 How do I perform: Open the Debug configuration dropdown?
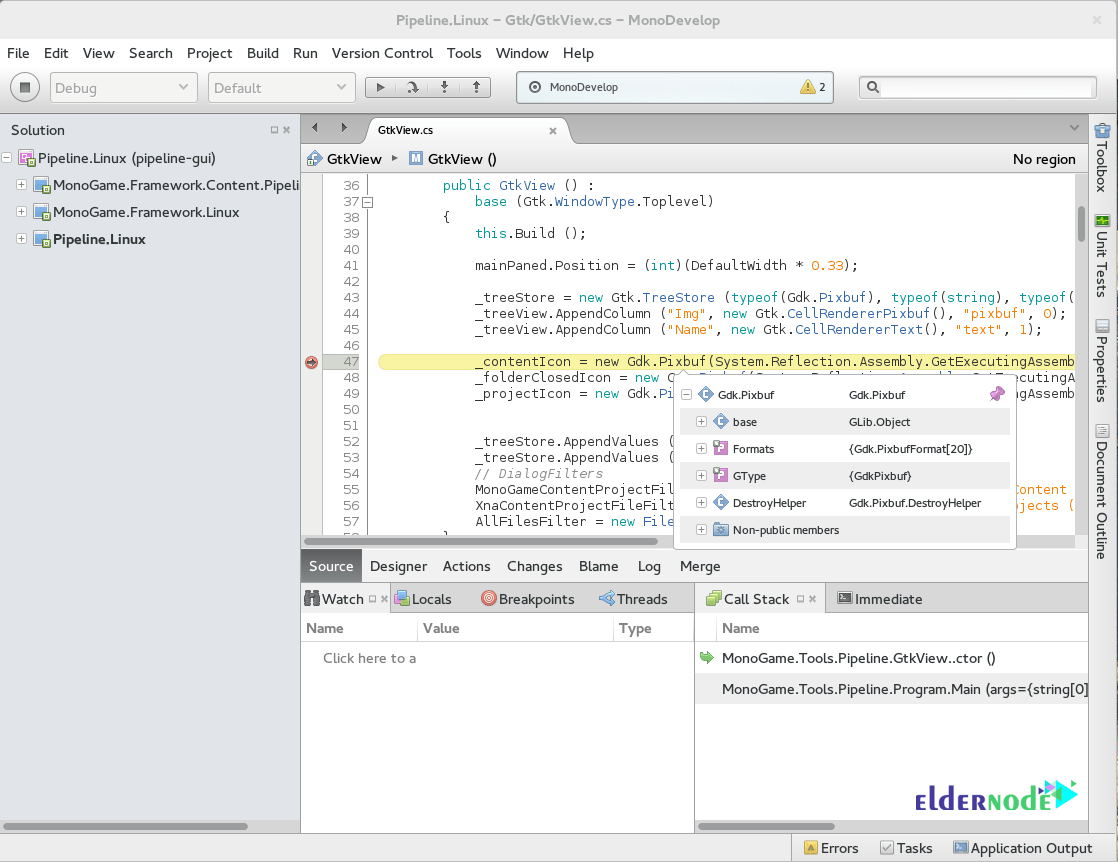(x=123, y=87)
